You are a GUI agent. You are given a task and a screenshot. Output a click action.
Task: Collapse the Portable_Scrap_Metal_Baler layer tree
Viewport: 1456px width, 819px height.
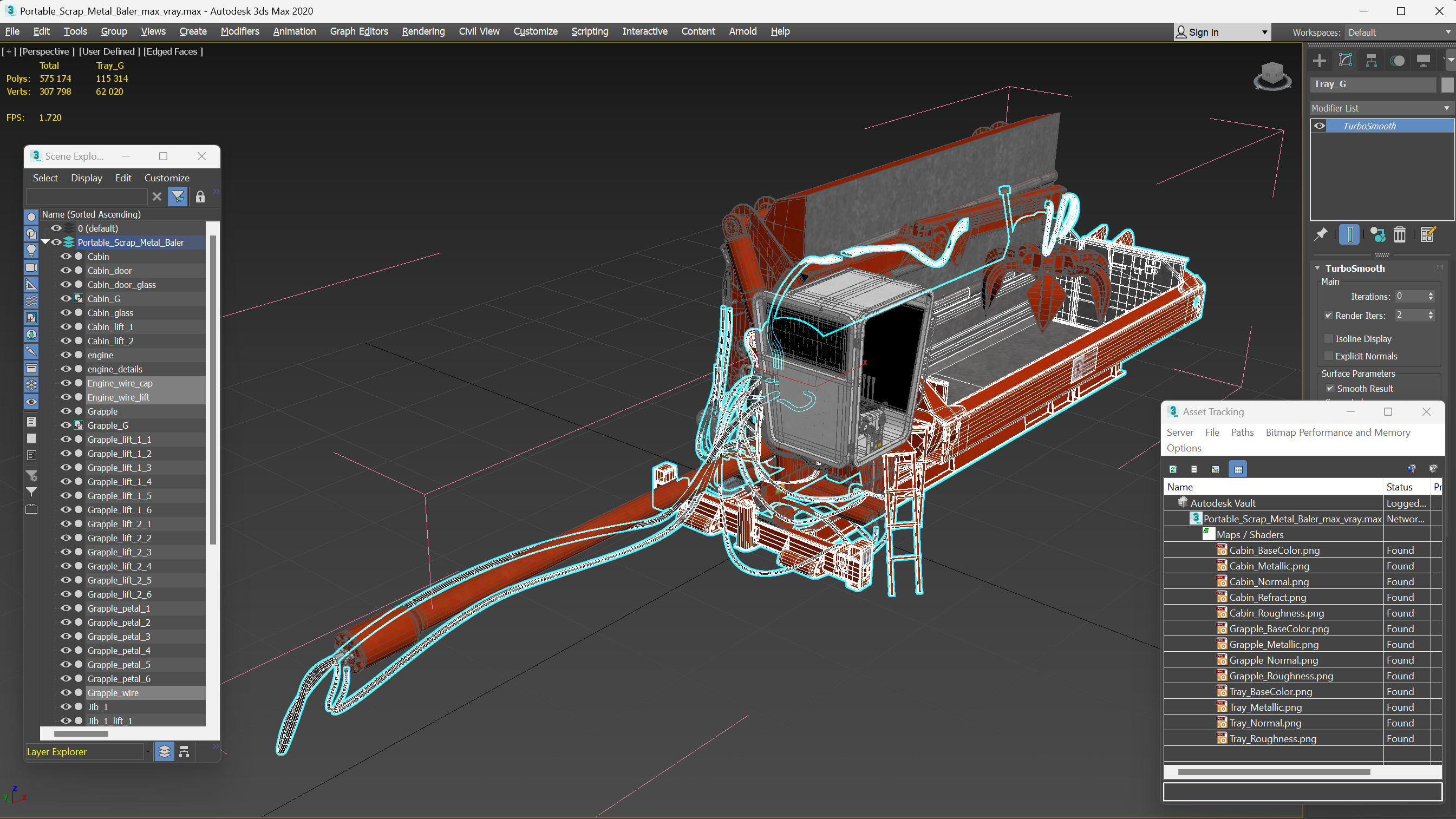pos(45,242)
